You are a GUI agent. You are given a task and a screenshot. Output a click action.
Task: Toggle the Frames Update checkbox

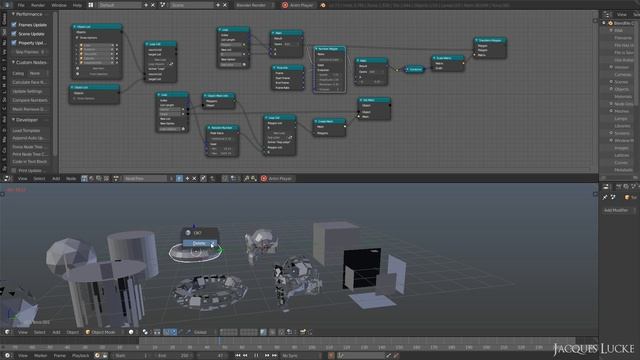click(14, 25)
